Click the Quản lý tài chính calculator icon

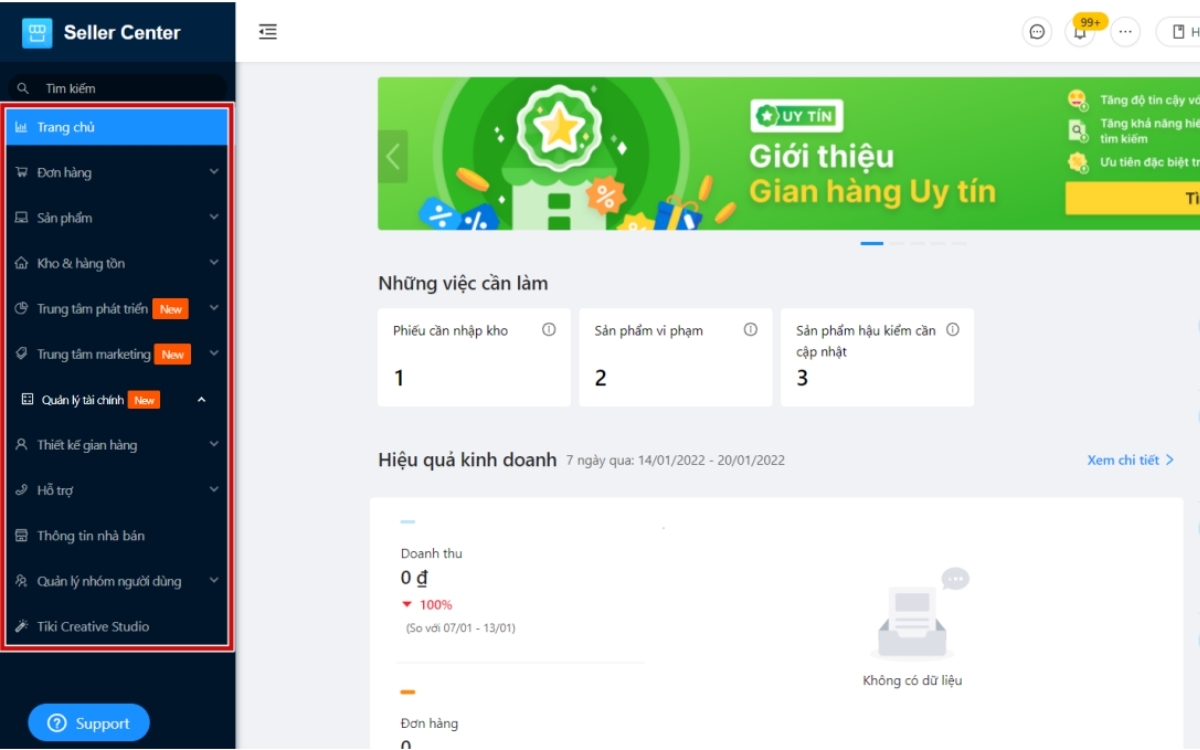point(28,400)
